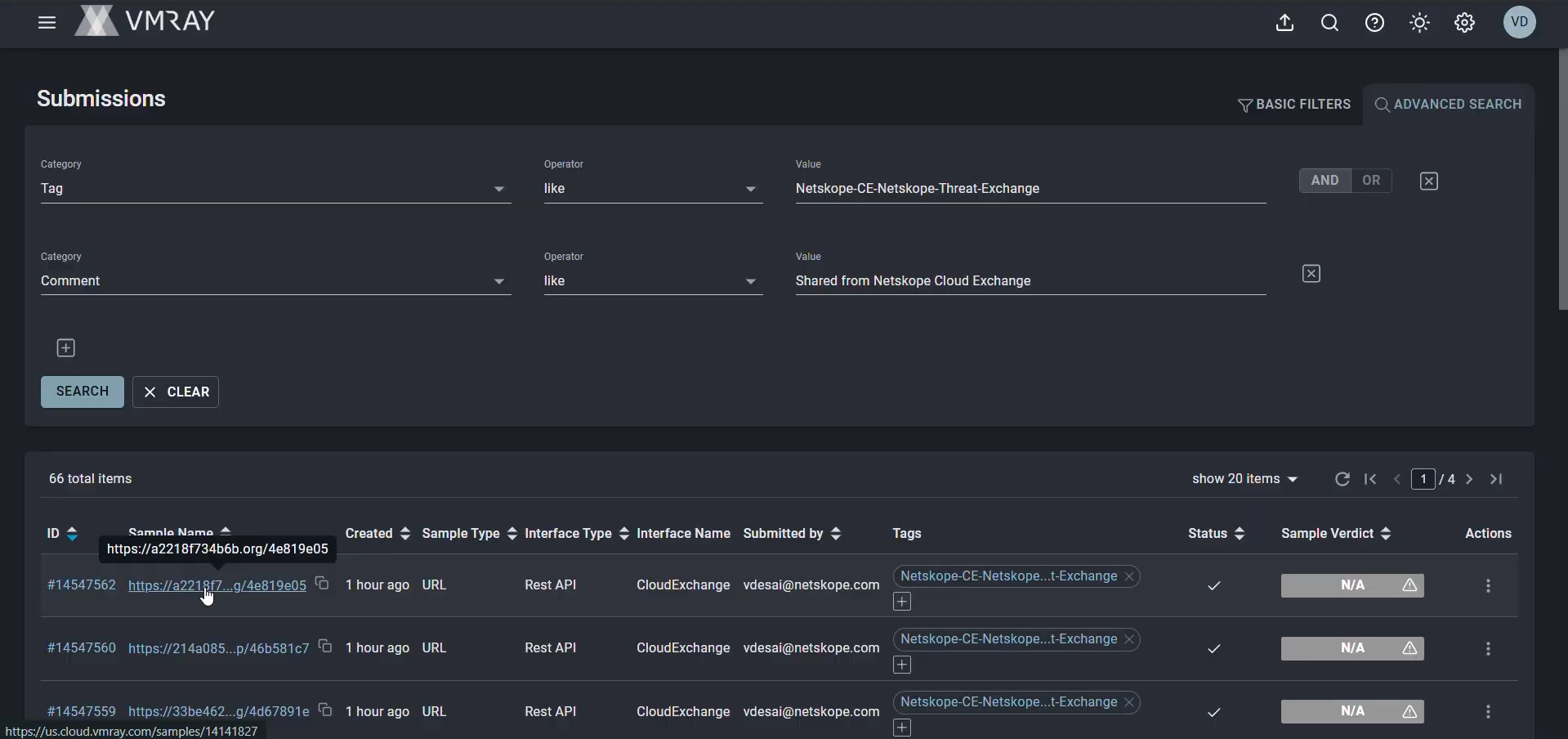
Task: Sort table by Sample Verdict column
Action: (x=1386, y=534)
